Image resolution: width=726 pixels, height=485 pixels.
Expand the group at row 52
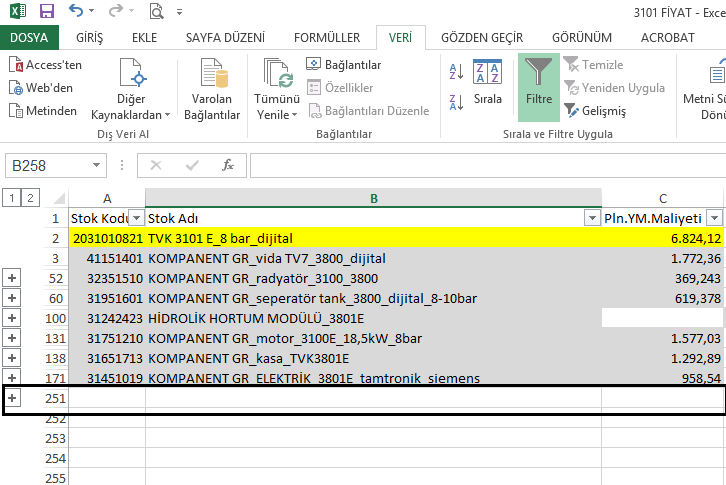click(x=12, y=278)
